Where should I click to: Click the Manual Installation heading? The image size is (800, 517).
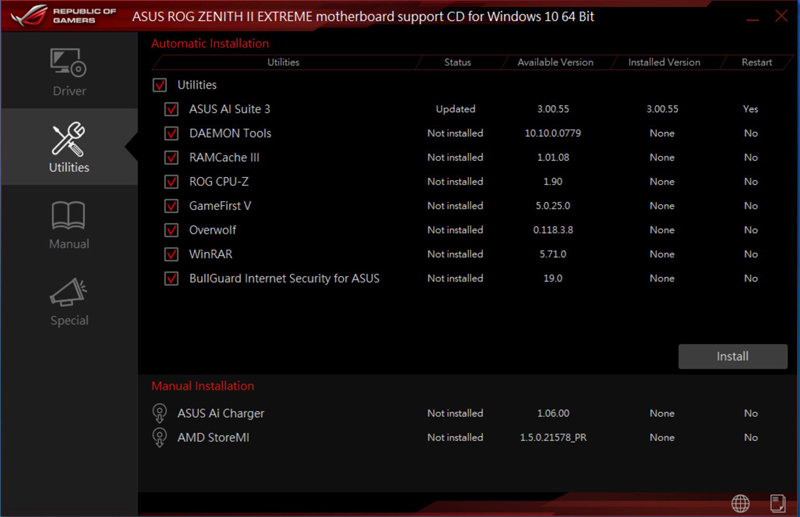(x=203, y=386)
